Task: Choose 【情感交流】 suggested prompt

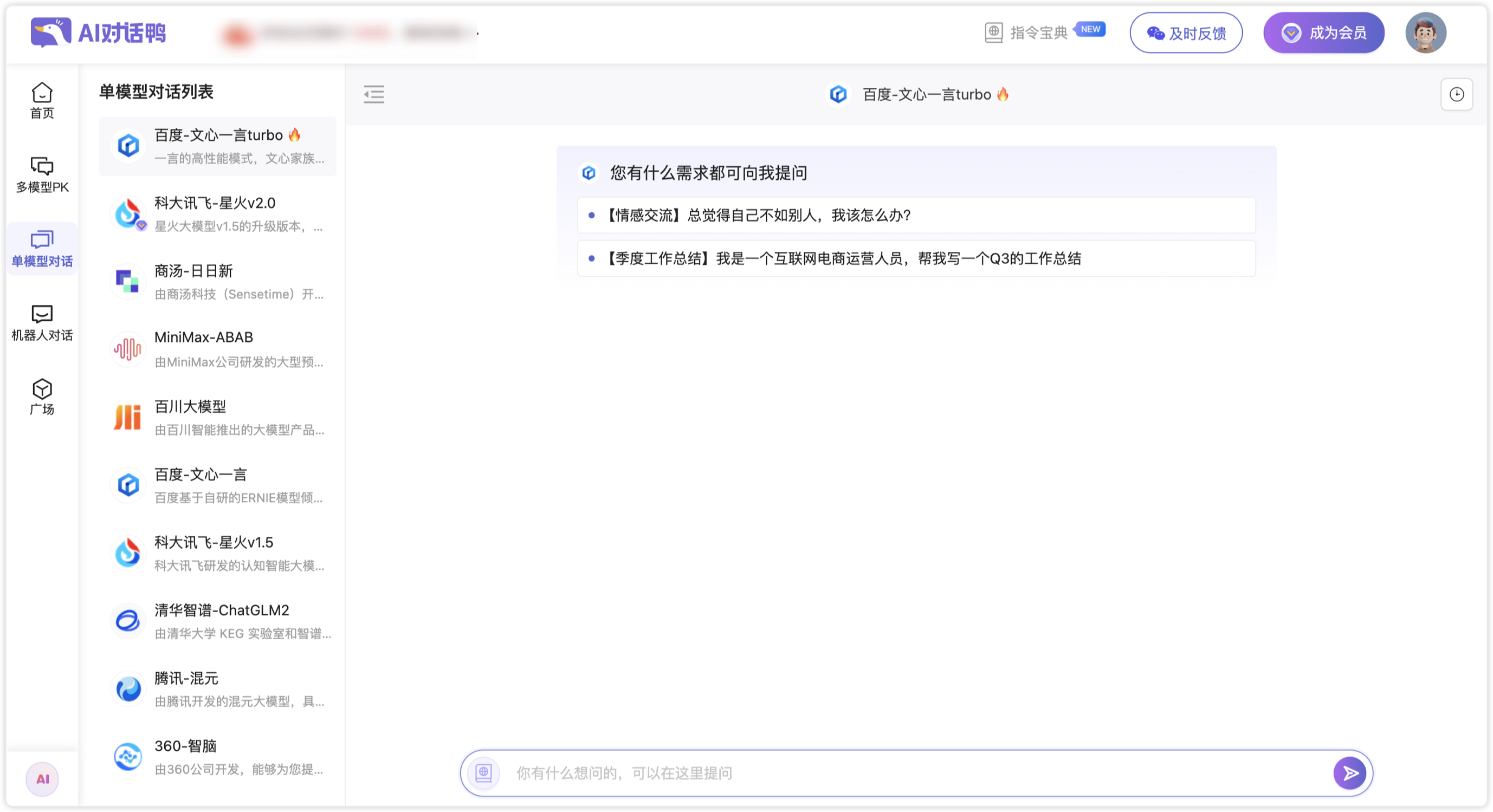Action: (x=916, y=216)
